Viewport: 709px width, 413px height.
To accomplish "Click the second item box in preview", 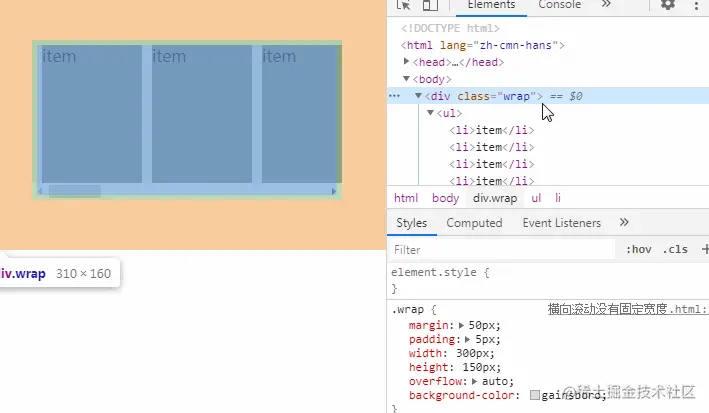I will (x=202, y=114).
